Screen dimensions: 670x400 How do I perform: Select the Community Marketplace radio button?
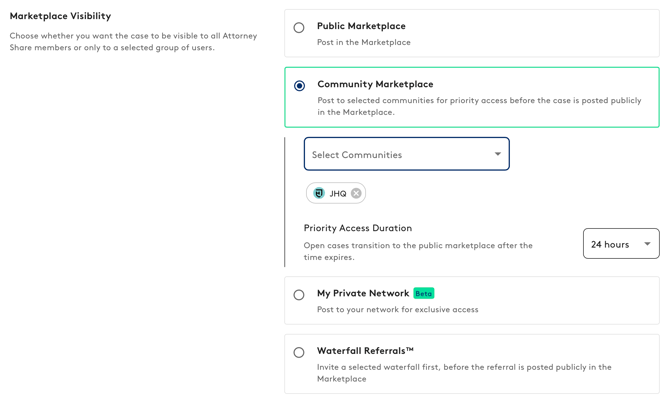click(x=299, y=86)
